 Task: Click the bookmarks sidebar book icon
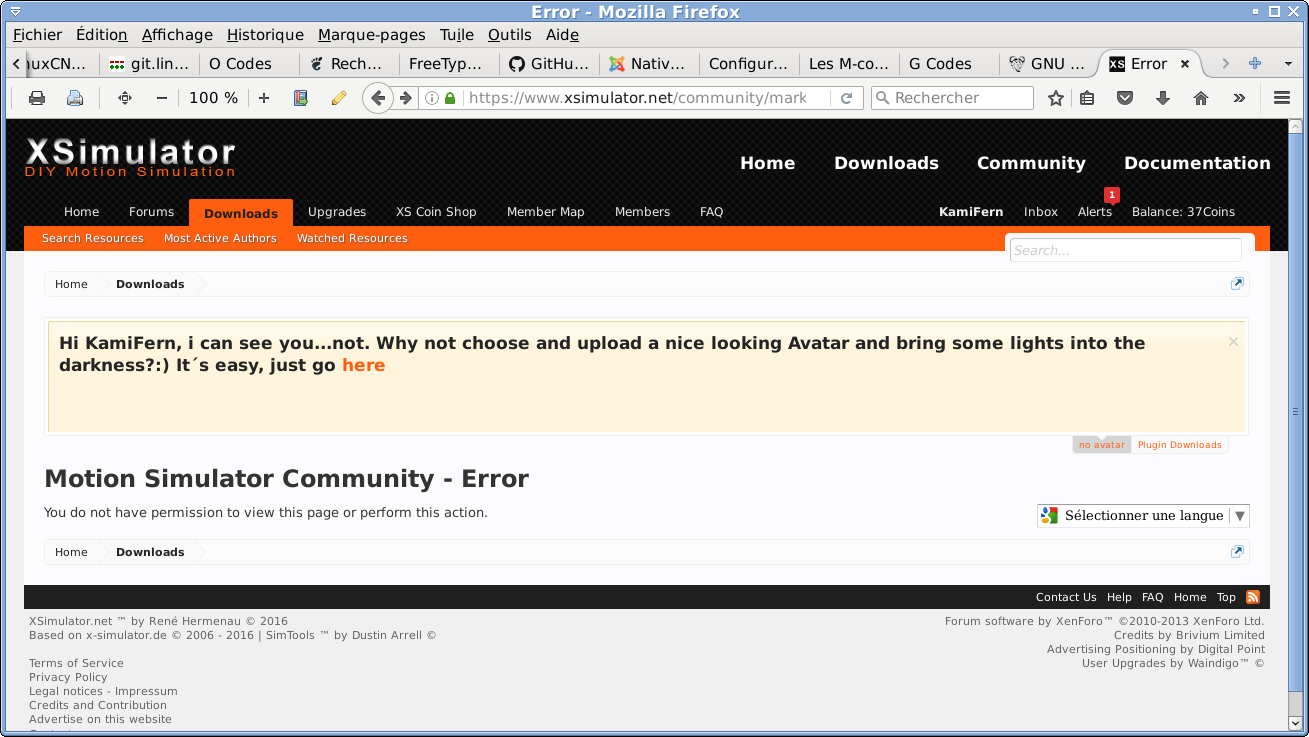pos(301,98)
